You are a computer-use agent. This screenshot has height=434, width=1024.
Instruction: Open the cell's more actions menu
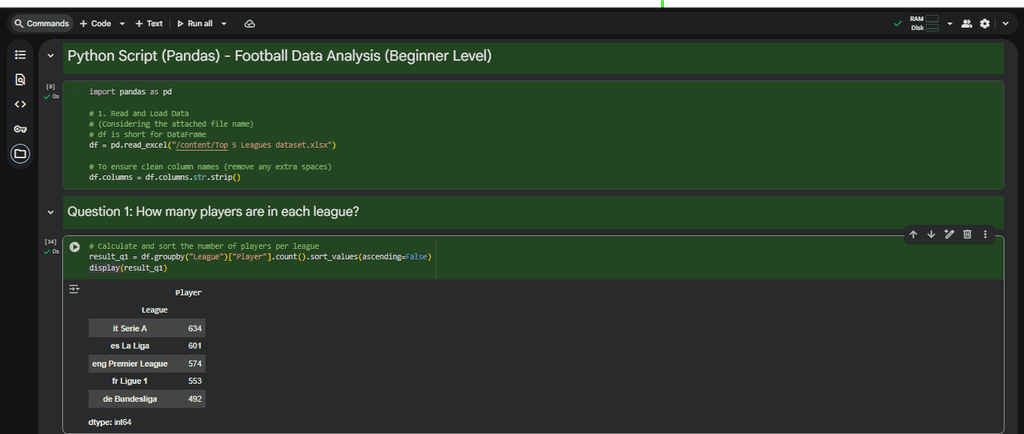pyautogui.click(x=985, y=234)
